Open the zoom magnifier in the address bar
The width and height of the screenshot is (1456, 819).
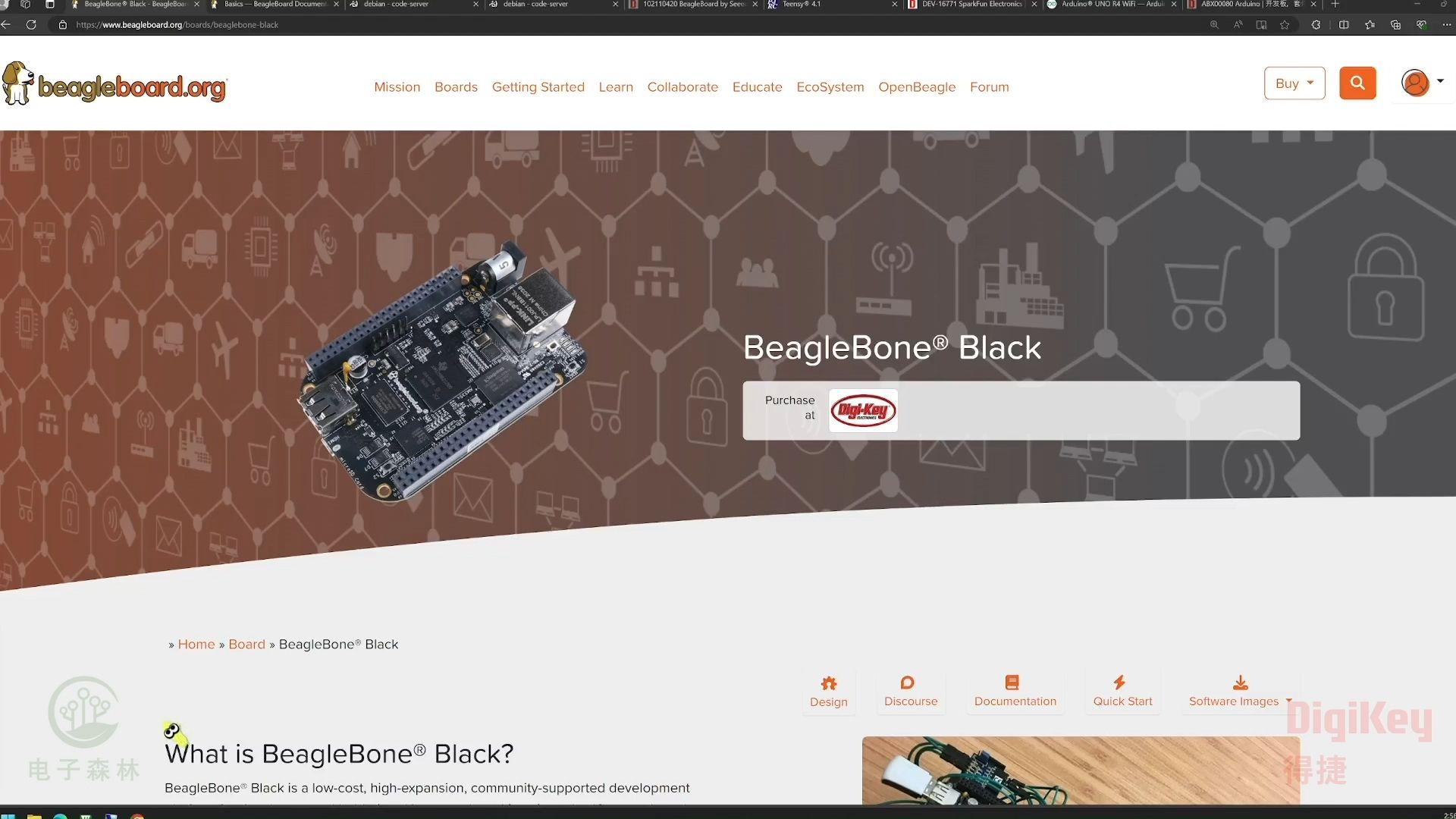pos(1214,24)
